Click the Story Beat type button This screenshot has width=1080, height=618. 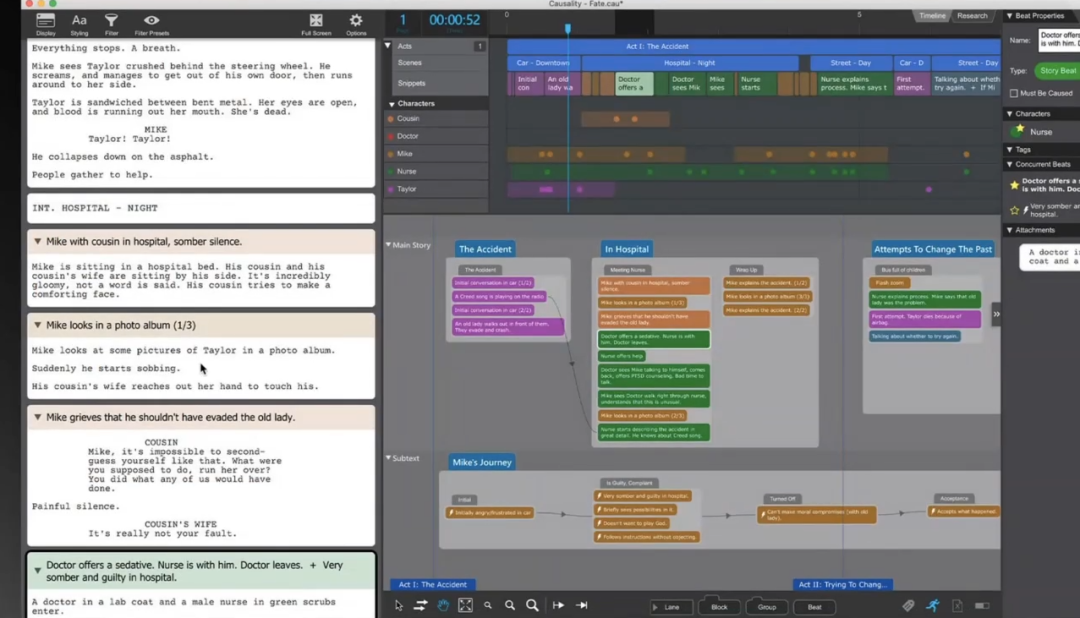click(1057, 71)
